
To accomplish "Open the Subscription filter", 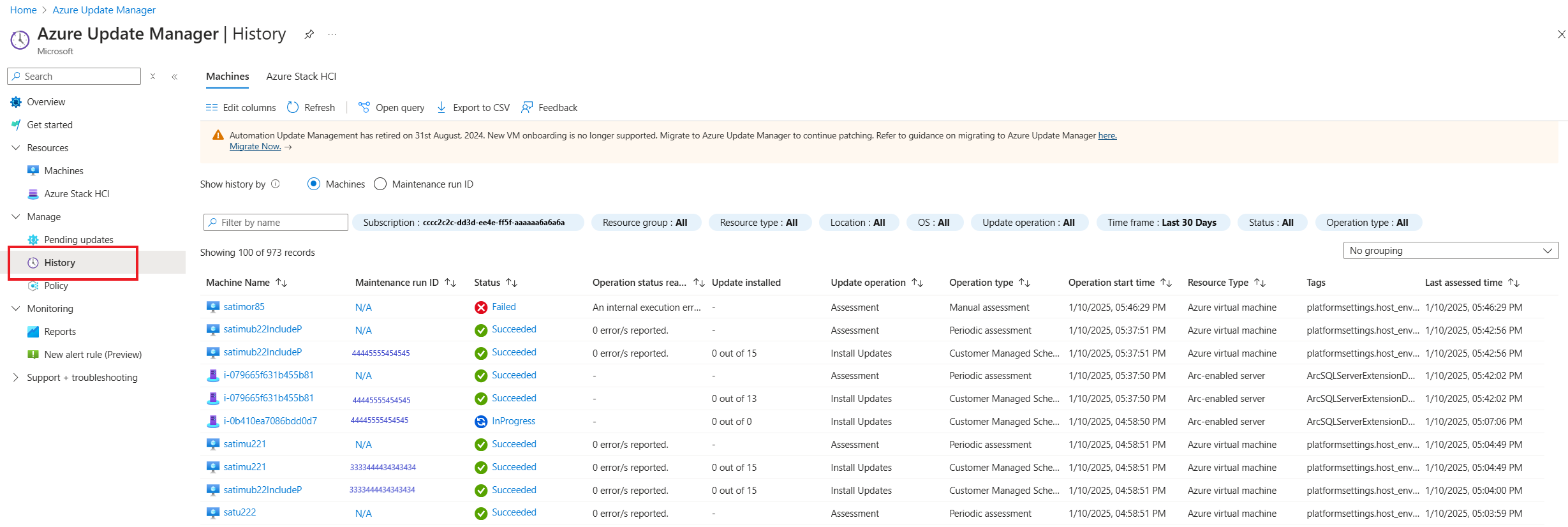I will pos(468,223).
